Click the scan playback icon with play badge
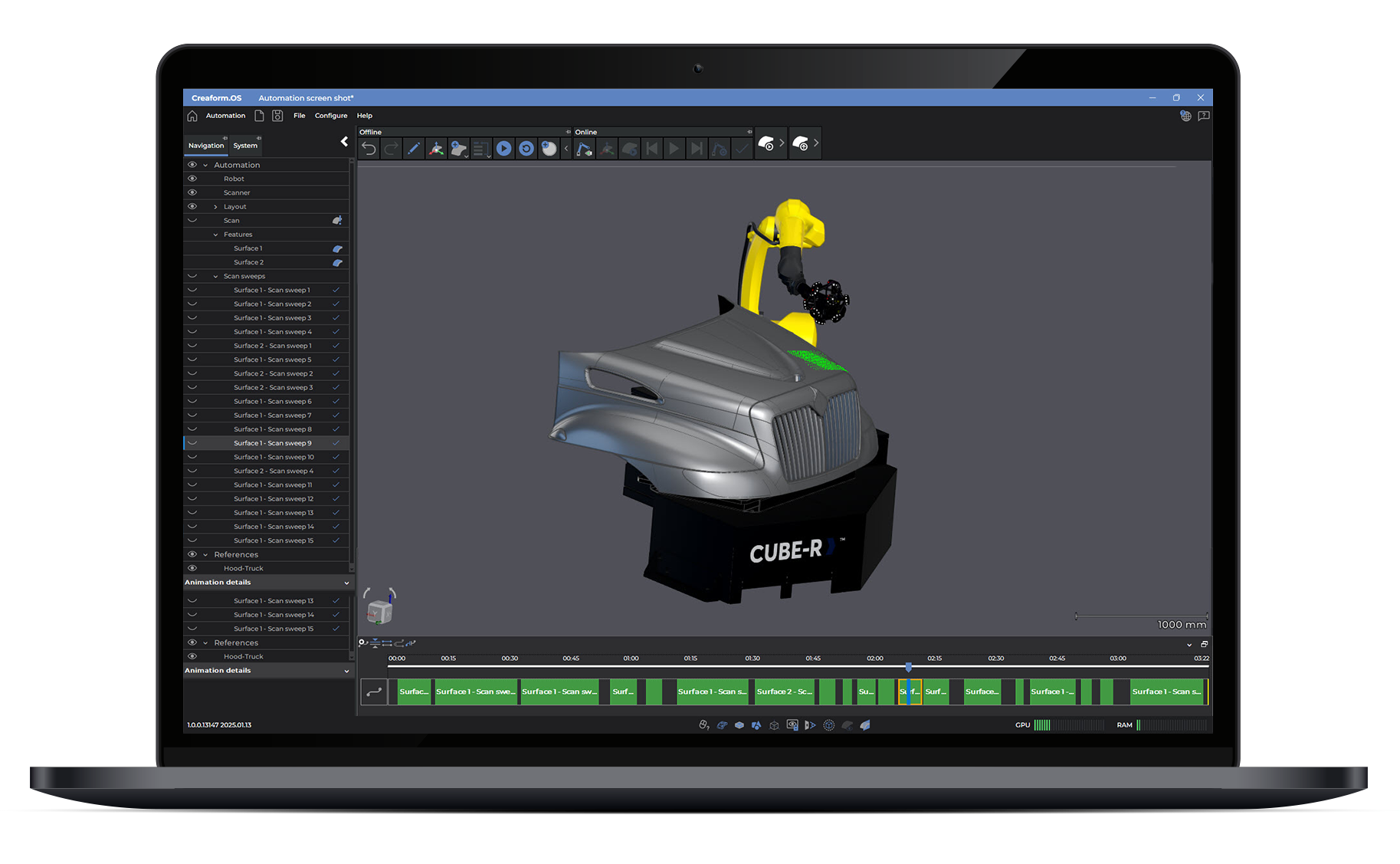The width and height of the screenshot is (1400, 864). [766, 143]
